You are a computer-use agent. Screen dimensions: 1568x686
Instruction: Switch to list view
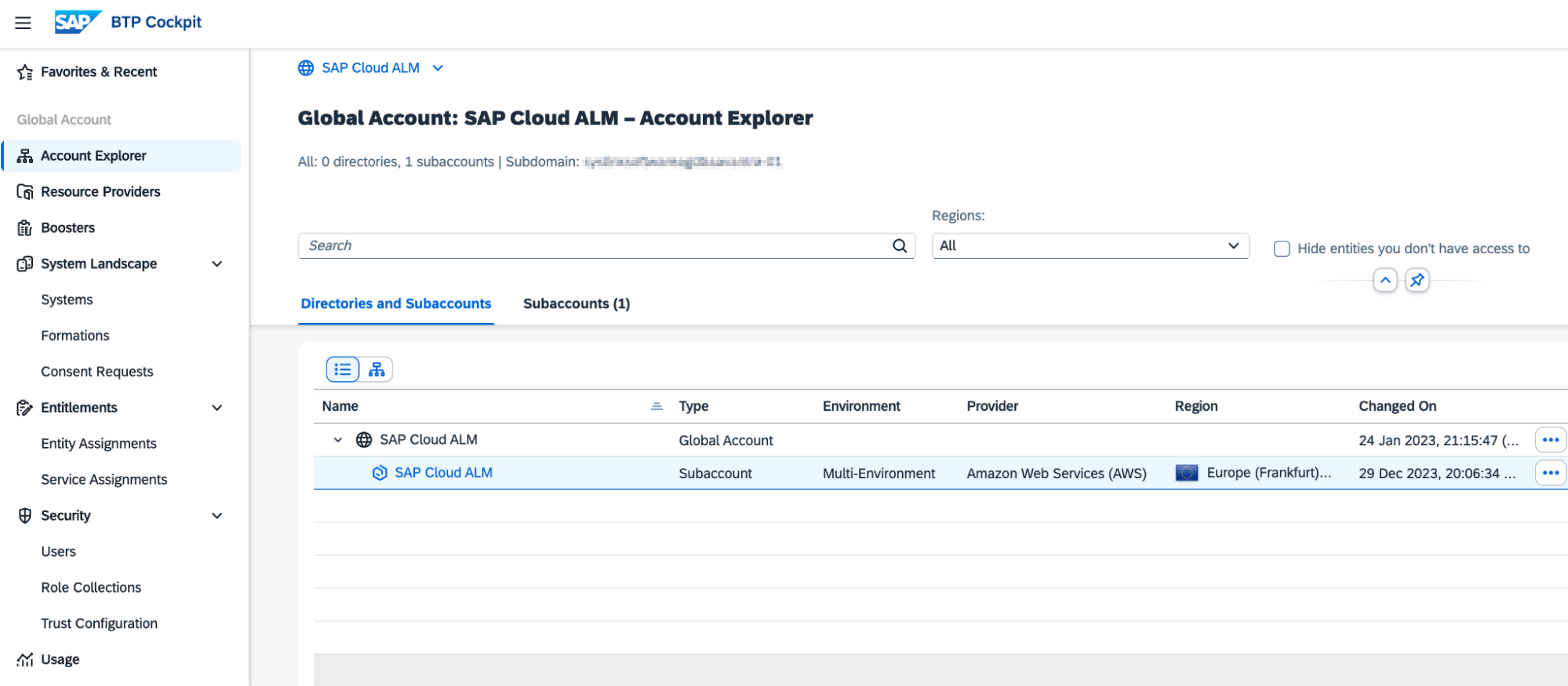point(343,369)
